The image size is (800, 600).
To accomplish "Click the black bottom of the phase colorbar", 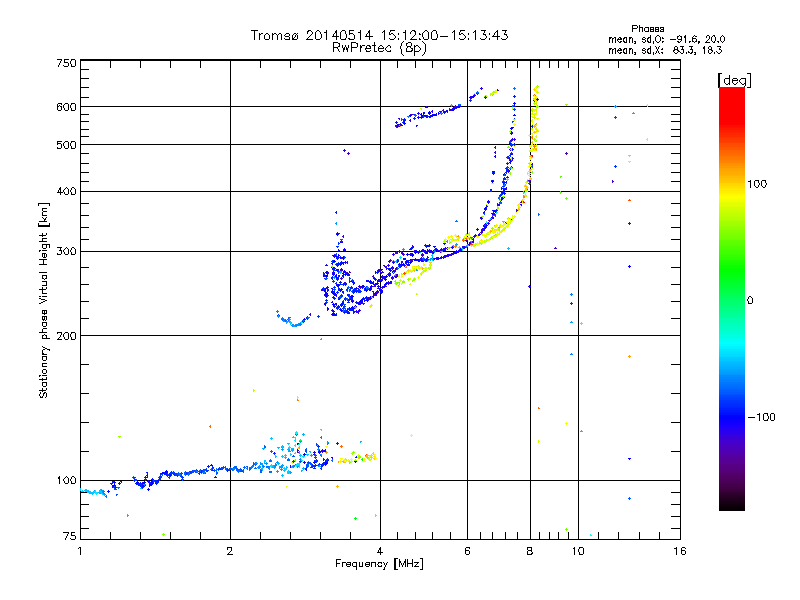I will pyautogui.click(x=732, y=503).
